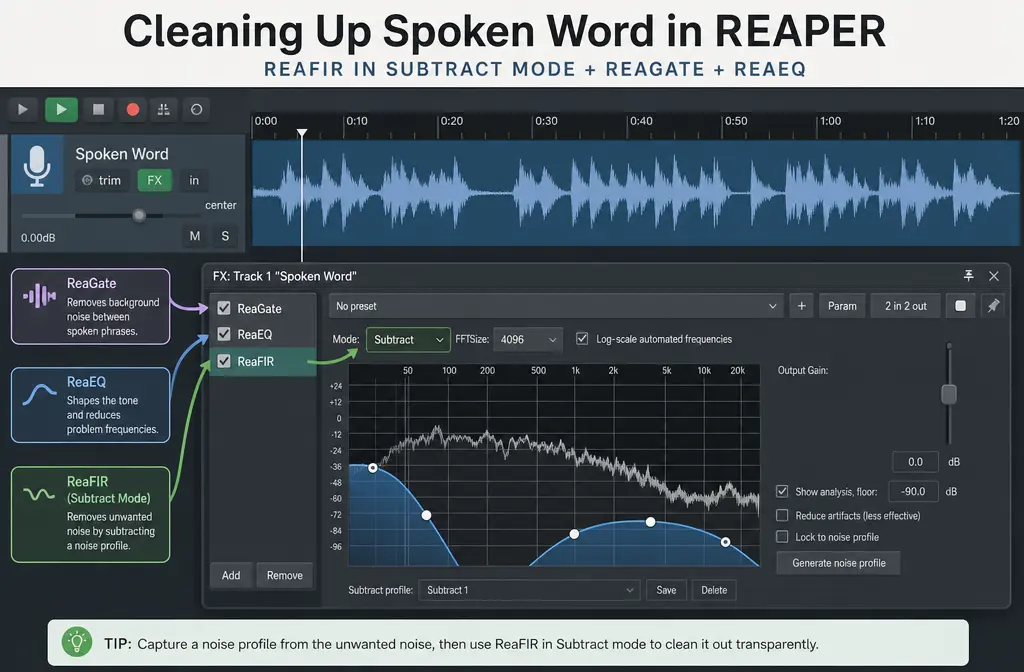
Task: Click the Delete profile button
Action: (x=714, y=590)
